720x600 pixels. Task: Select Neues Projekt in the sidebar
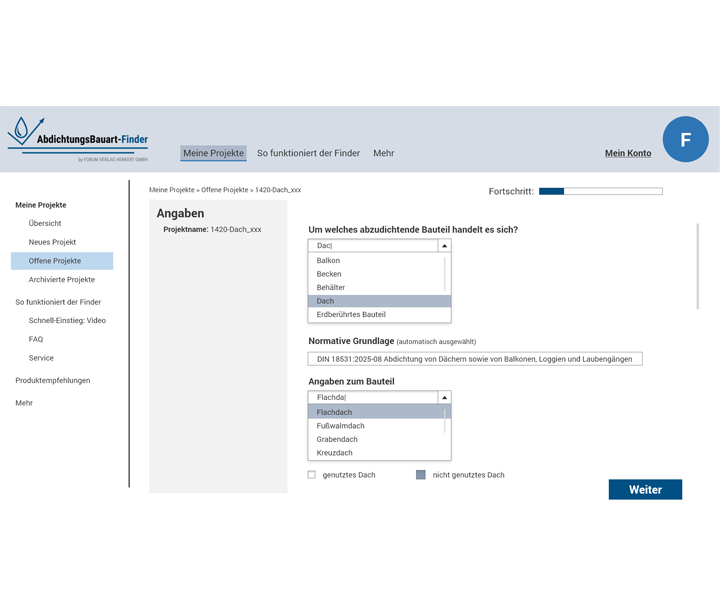[52, 242]
